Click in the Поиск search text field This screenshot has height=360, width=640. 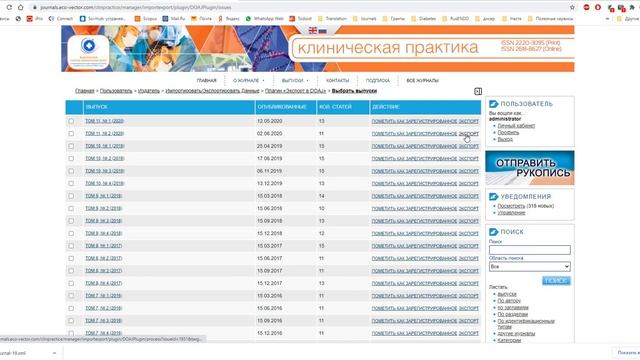(x=529, y=250)
